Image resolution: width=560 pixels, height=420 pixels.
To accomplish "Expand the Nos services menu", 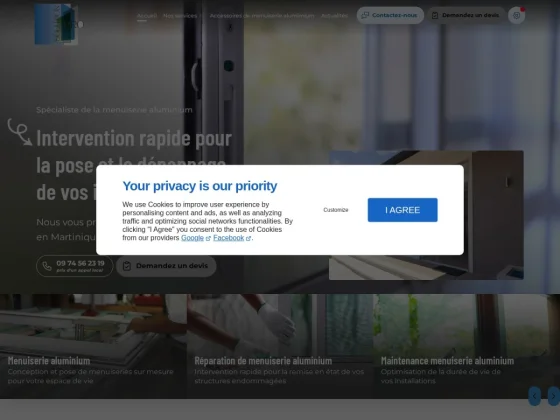I will coord(182,16).
